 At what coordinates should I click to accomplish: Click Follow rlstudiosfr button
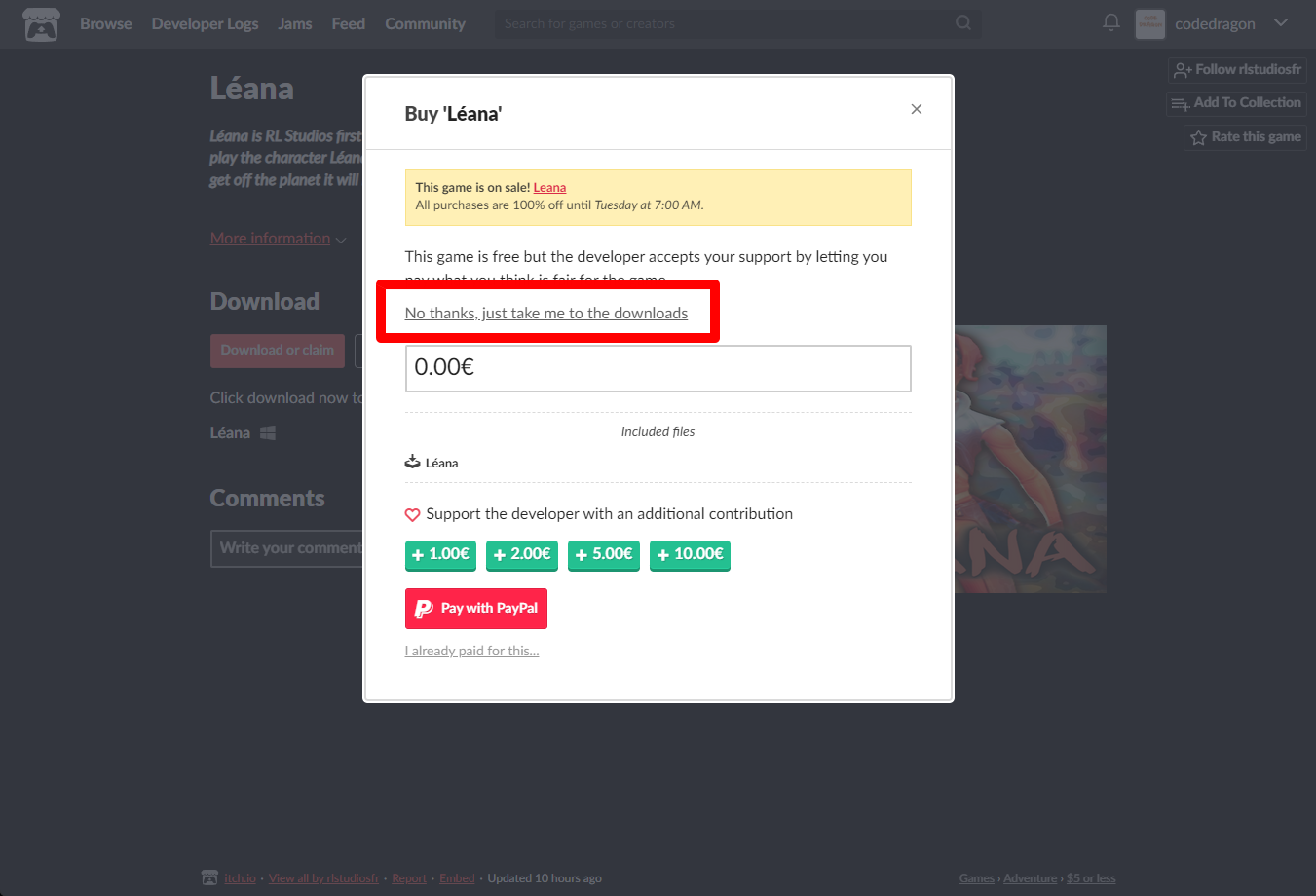click(1237, 69)
